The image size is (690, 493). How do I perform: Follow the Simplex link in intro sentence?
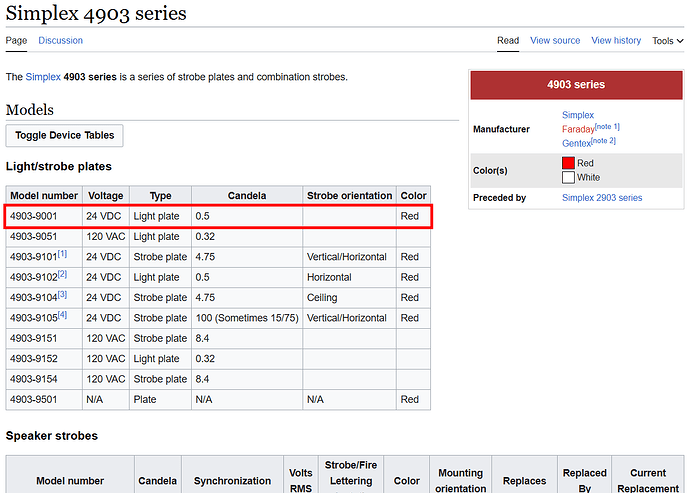pos(43,77)
